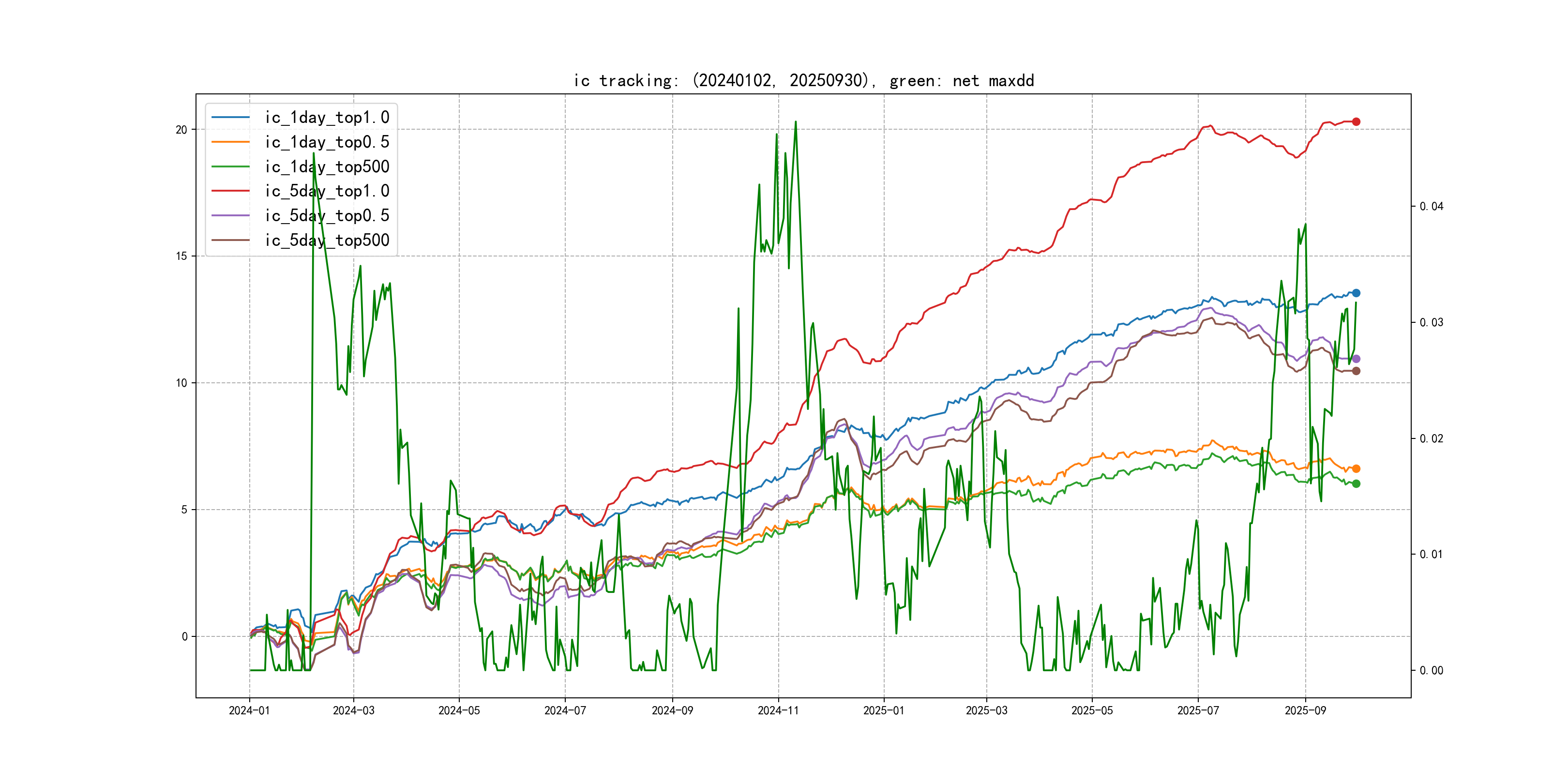Screen dimensions: 1568x784
Task: Click the purple endpoint dot marker
Action: tap(1356, 359)
